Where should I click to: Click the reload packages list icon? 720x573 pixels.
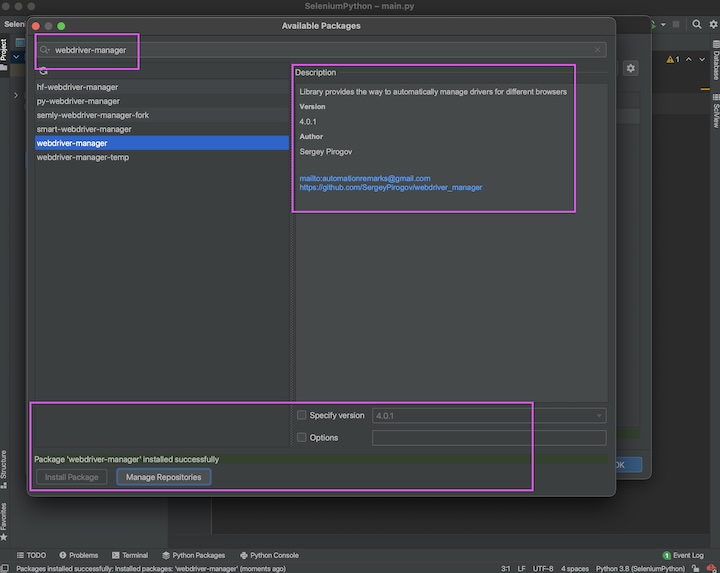point(43,71)
